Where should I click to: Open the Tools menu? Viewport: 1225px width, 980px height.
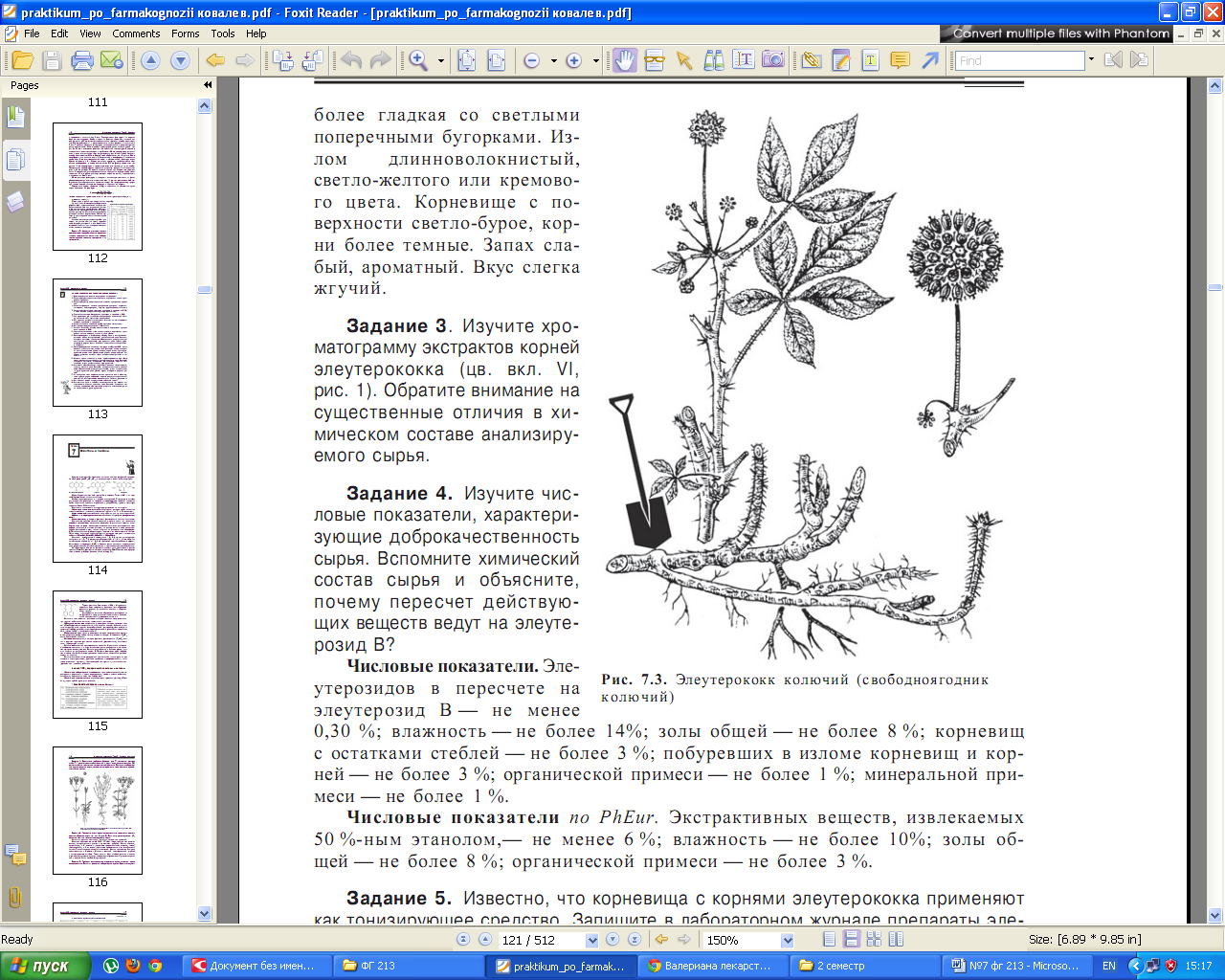223,33
